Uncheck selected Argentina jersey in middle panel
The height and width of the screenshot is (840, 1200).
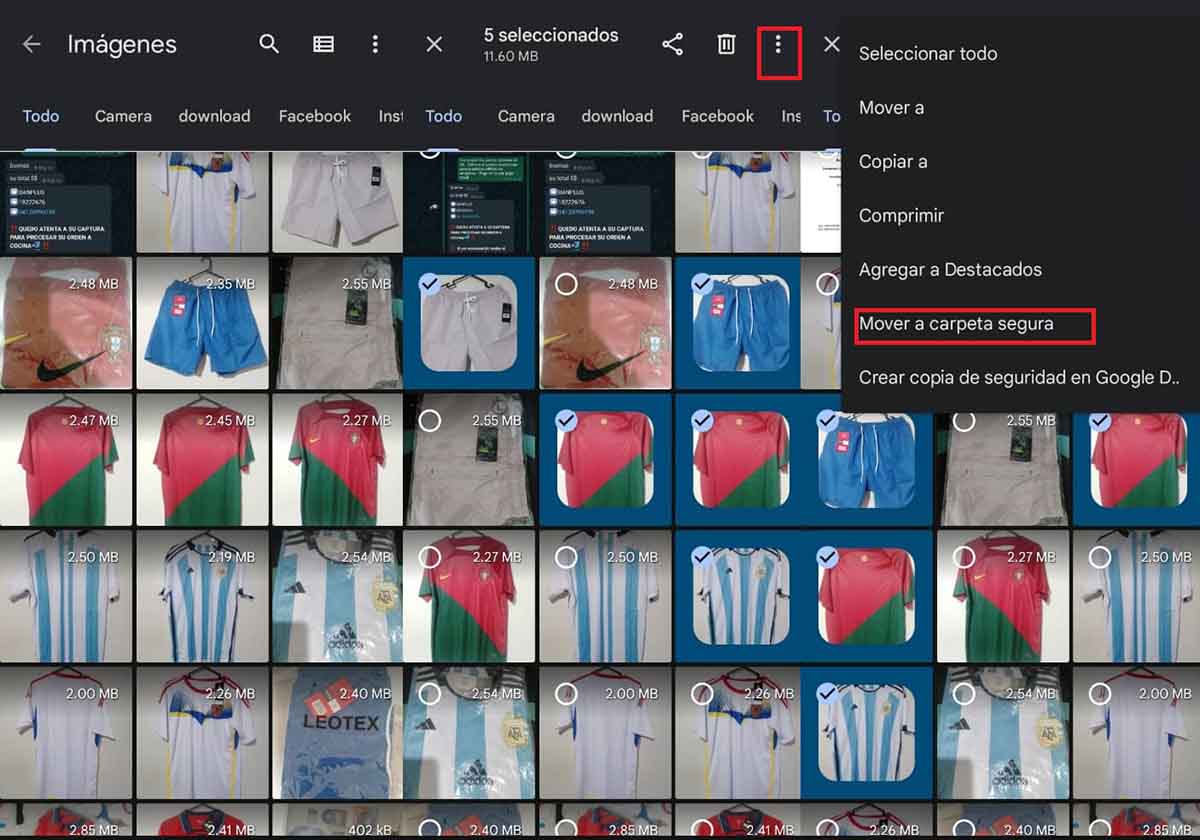pyautogui.click(x=701, y=557)
